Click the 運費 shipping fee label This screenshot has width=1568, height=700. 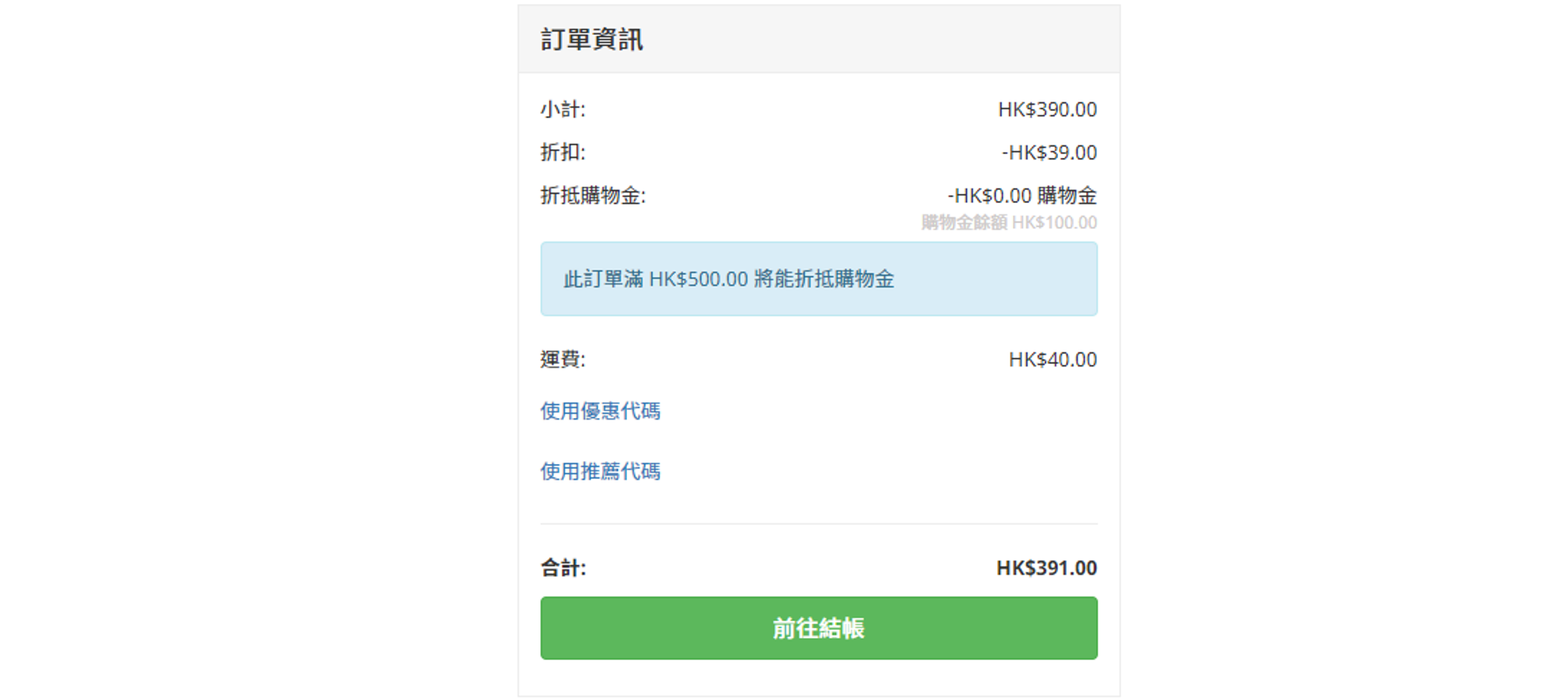pyautogui.click(x=562, y=359)
